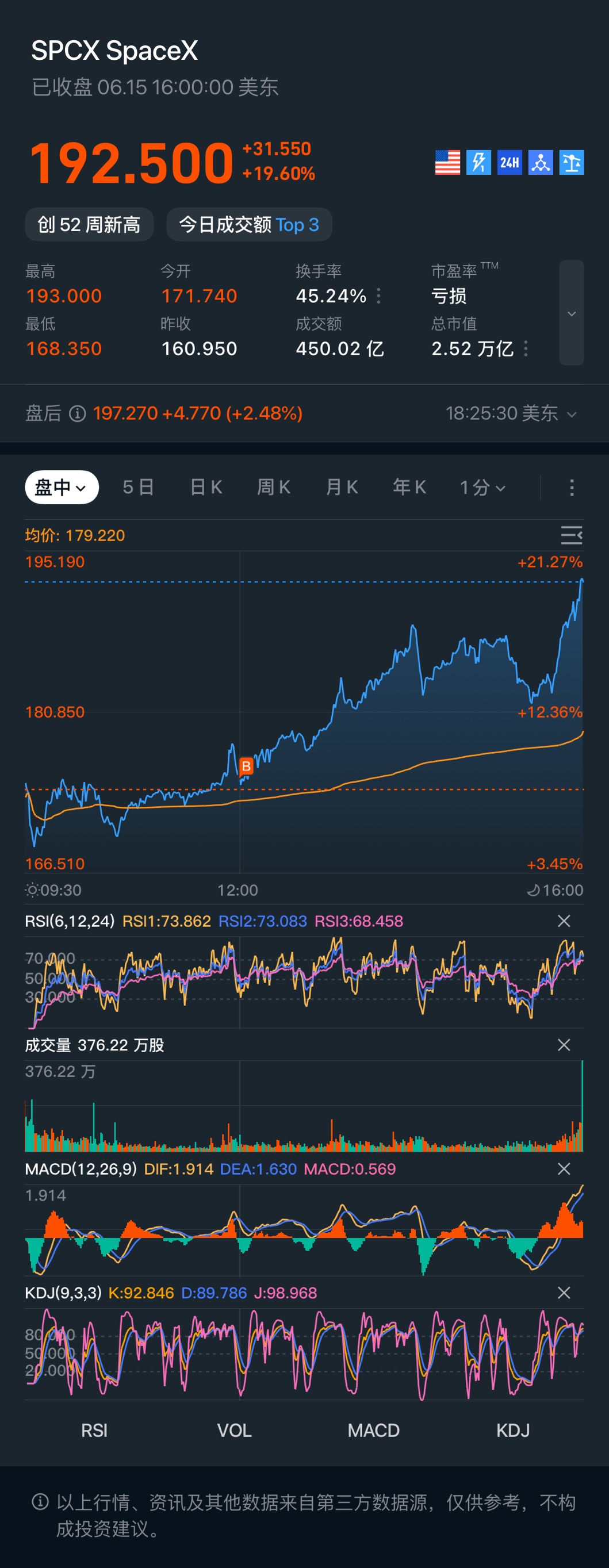609x1568 pixels.
Task: Close the RSI indicator panel
Action: tap(564, 921)
